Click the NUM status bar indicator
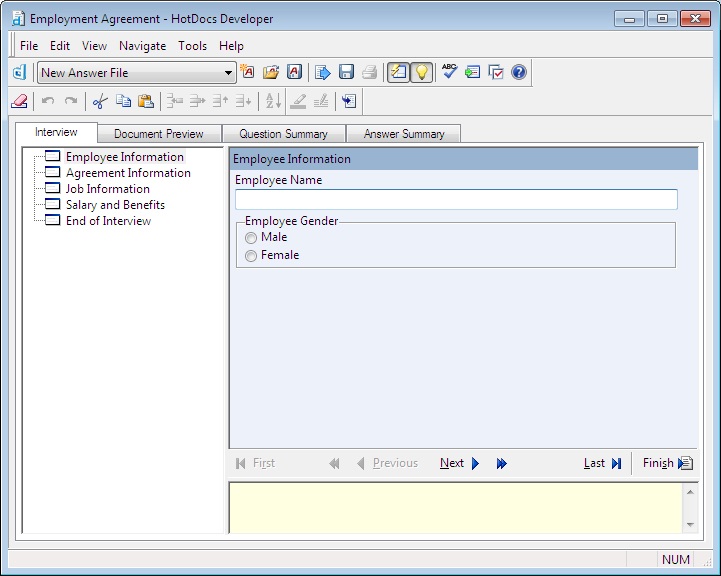Screen dimensions: 721x576 675,559
